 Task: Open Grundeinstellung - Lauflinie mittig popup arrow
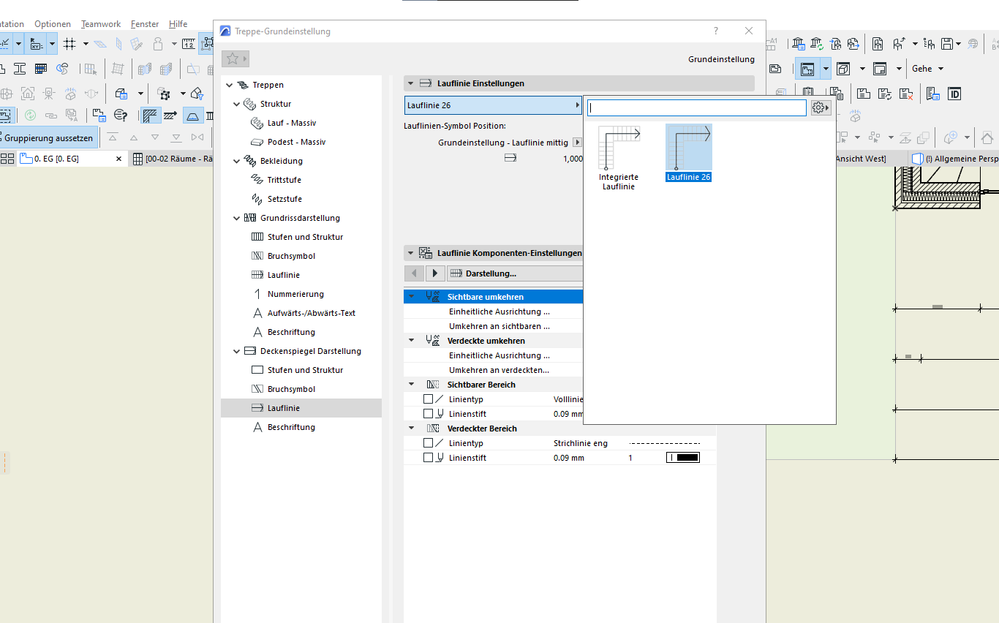pos(577,143)
